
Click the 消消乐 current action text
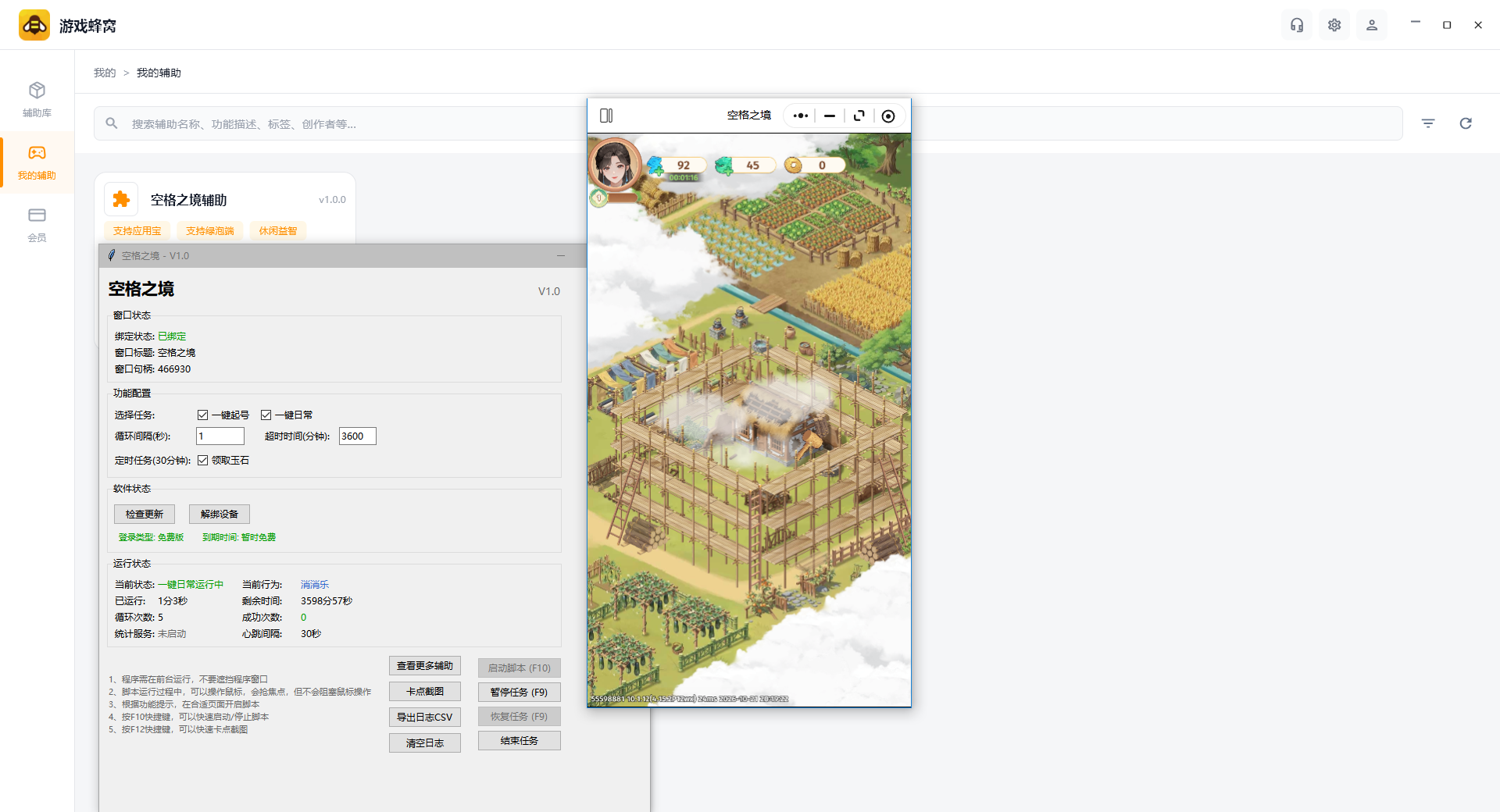[315, 585]
